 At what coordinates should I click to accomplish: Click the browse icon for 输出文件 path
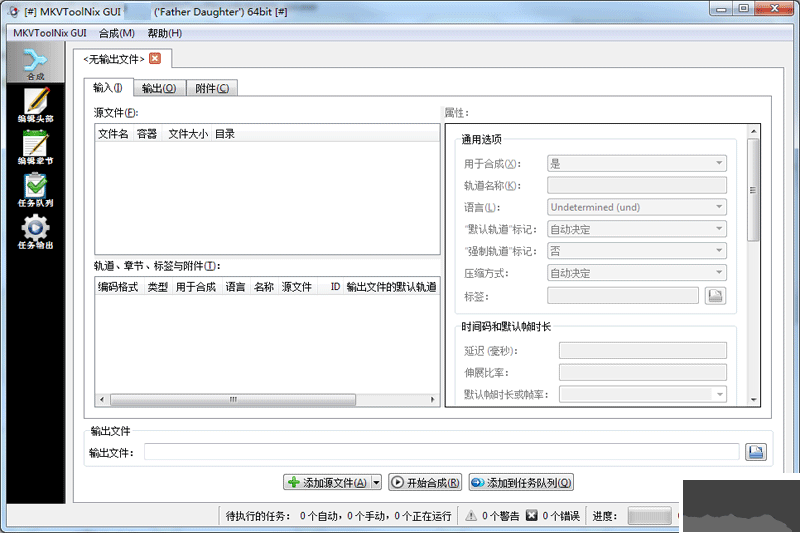(755, 452)
